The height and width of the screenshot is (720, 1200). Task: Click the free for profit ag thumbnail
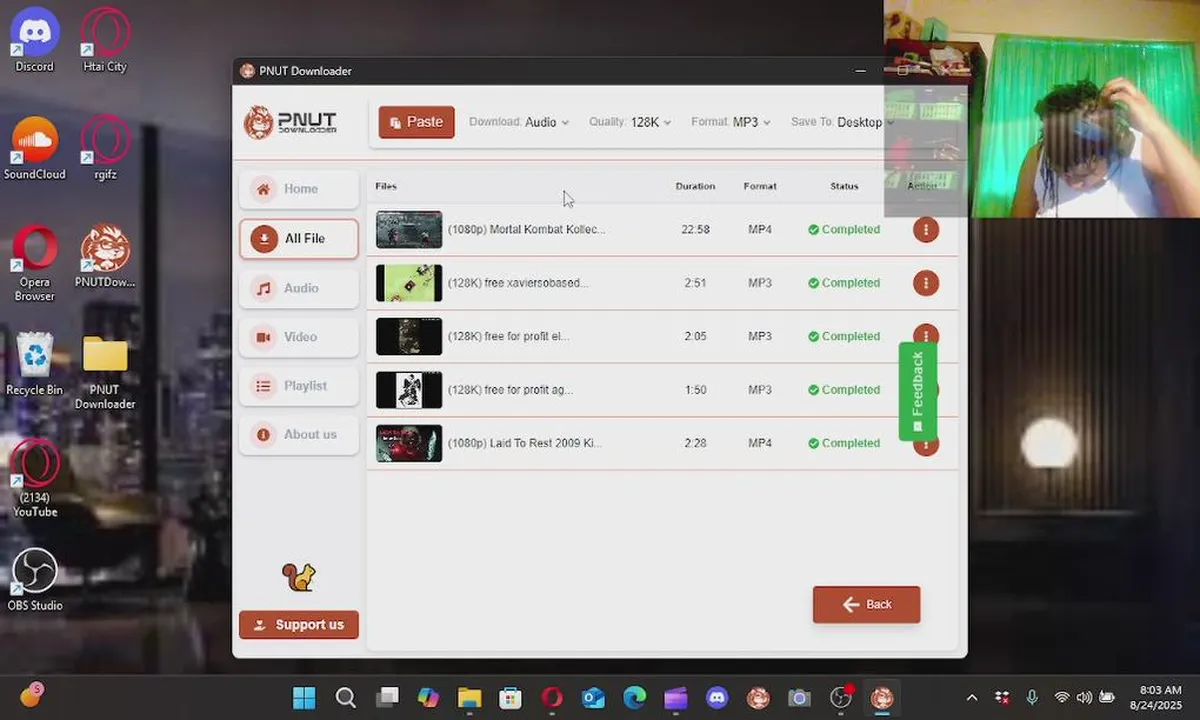[409, 390]
